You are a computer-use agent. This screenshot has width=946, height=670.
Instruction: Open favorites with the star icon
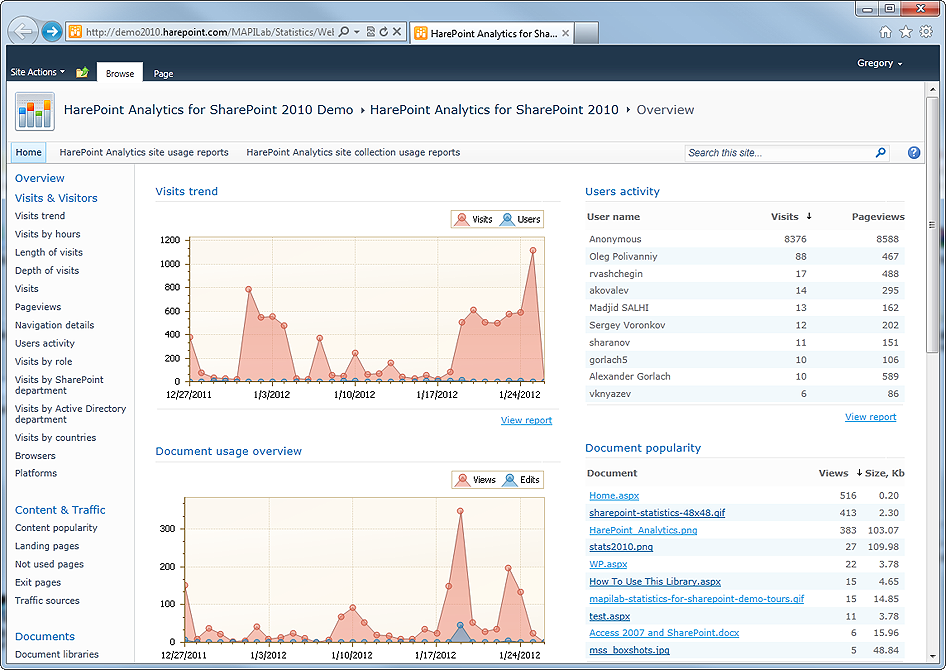[906, 32]
